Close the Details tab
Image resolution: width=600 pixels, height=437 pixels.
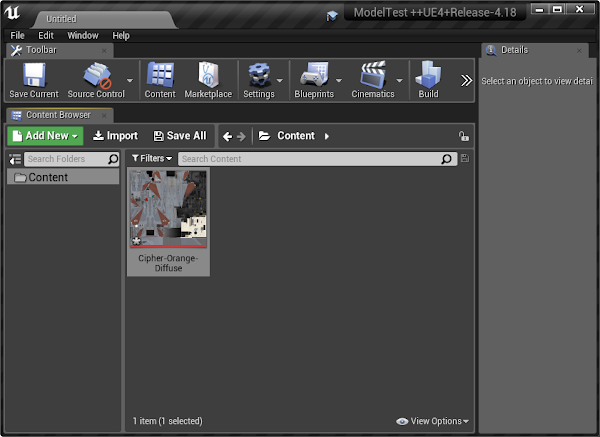tap(579, 51)
